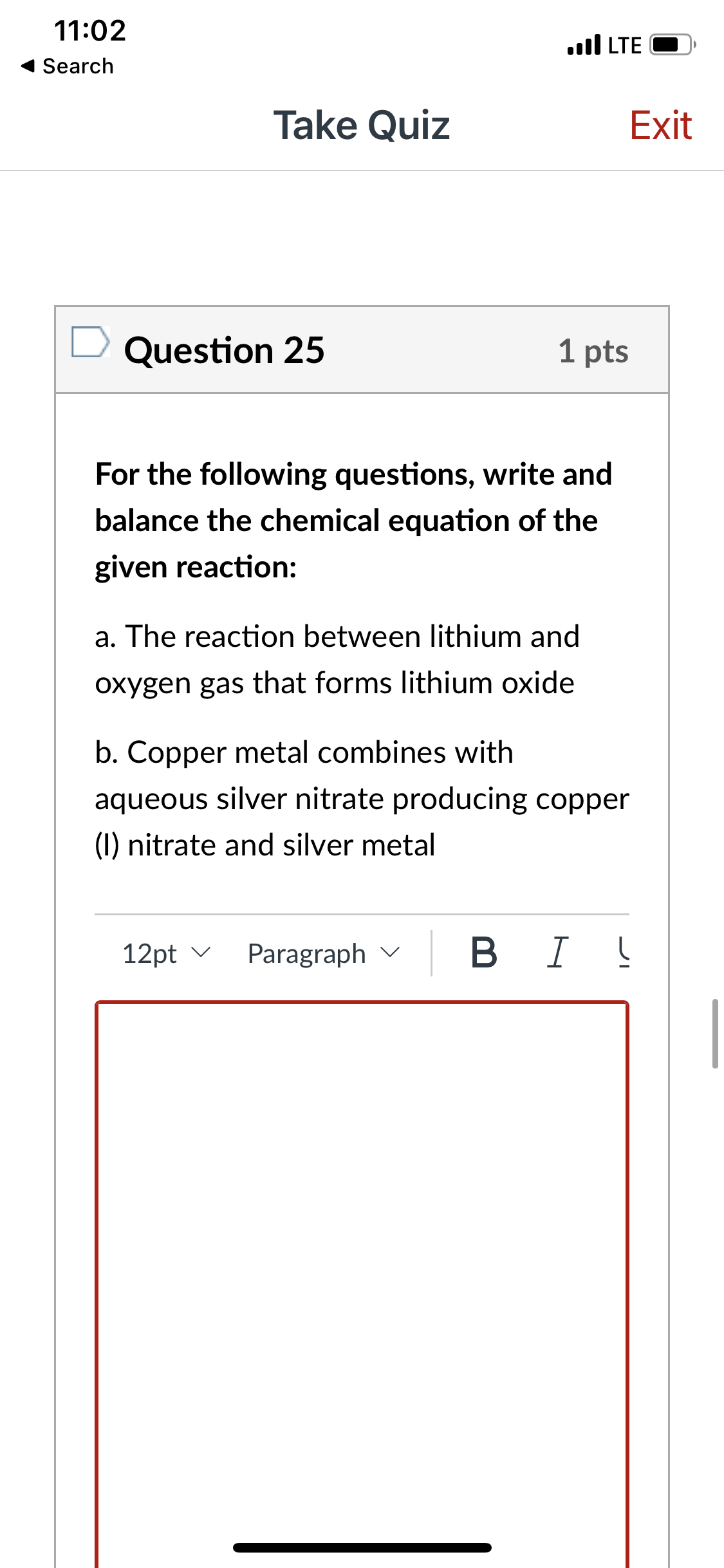The image size is (724, 1568).
Task: Tap the back arrow next to Search
Action: tap(28, 66)
